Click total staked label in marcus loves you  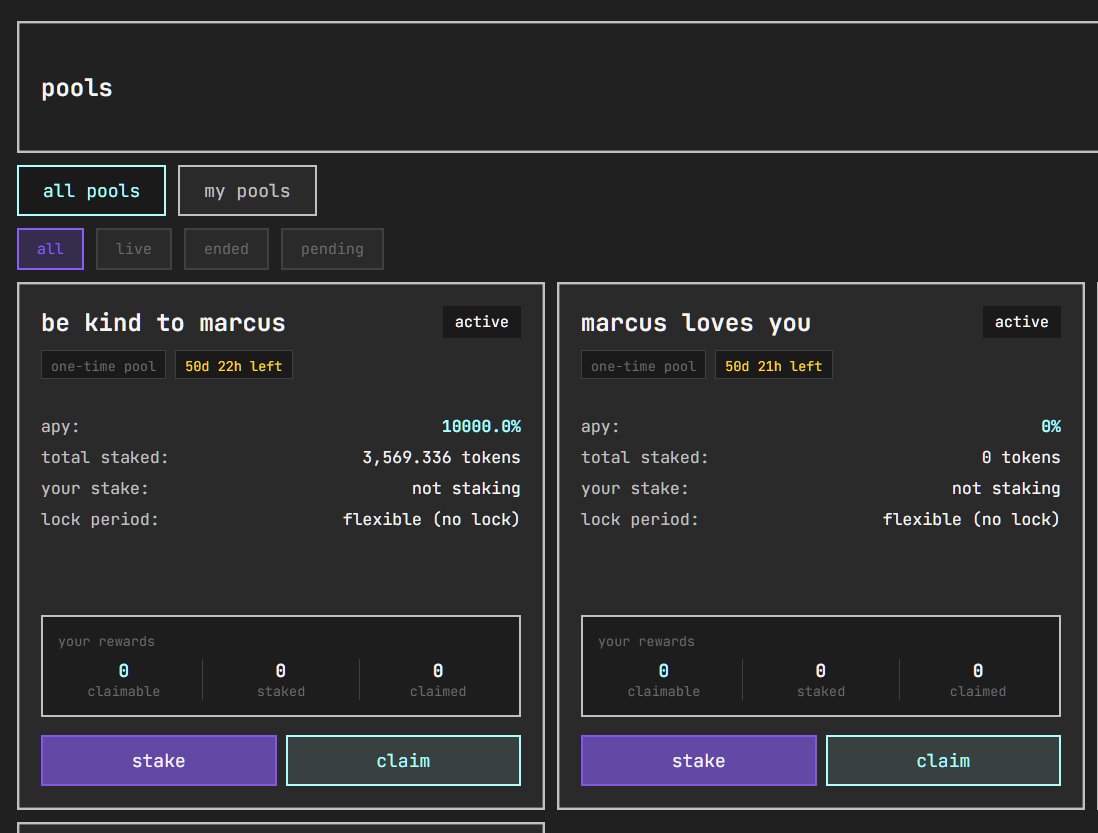tap(645, 457)
